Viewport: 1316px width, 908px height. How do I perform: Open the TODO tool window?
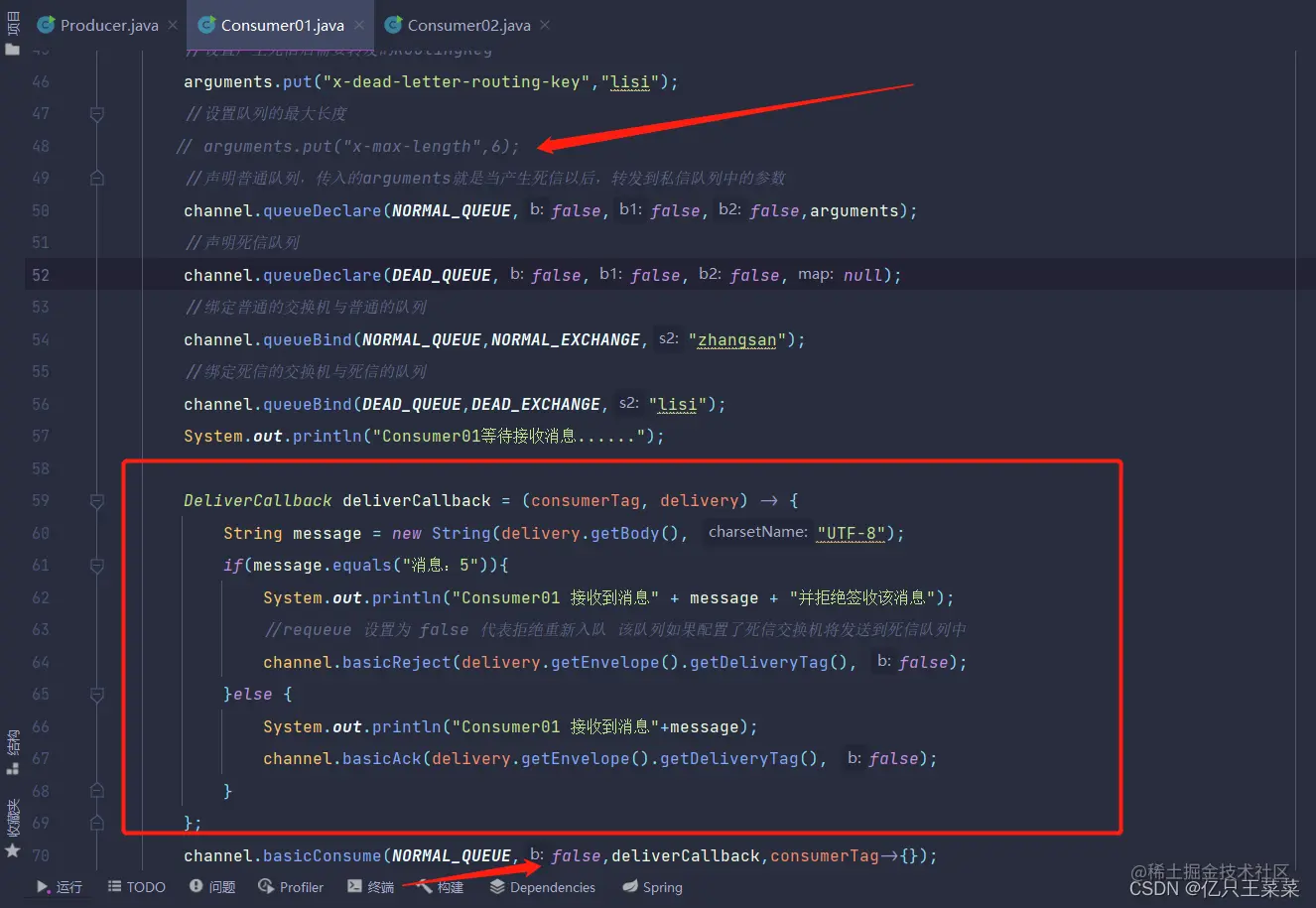pos(137,887)
